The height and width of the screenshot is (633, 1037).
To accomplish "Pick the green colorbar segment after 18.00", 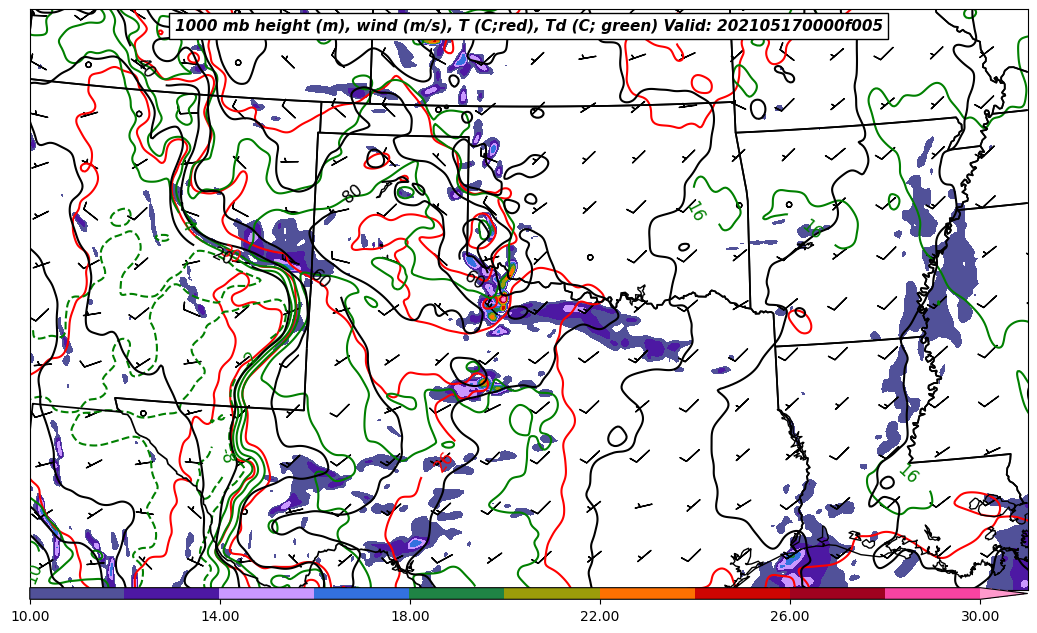I will [x=457, y=593].
